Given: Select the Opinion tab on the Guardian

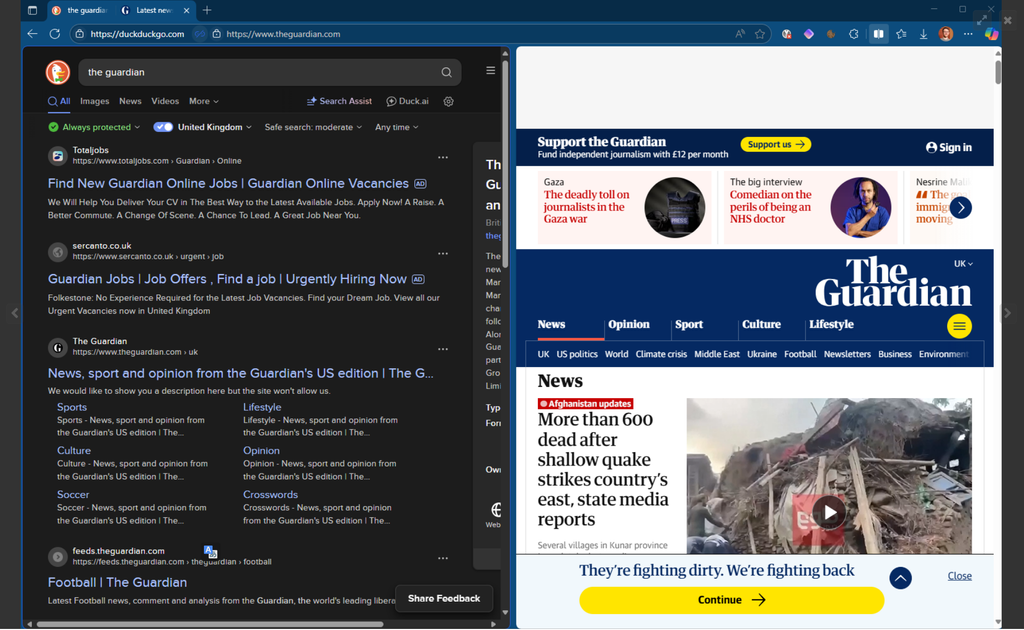Looking at the screenshot, I should point(628,324).
